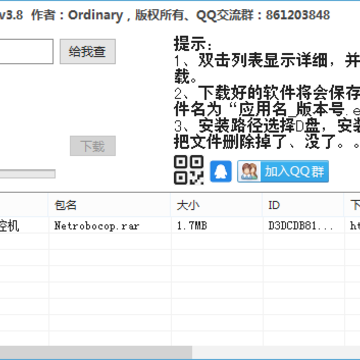Open the QR code icon
This screenshot has height=360, width=360.
pos(189,170)
